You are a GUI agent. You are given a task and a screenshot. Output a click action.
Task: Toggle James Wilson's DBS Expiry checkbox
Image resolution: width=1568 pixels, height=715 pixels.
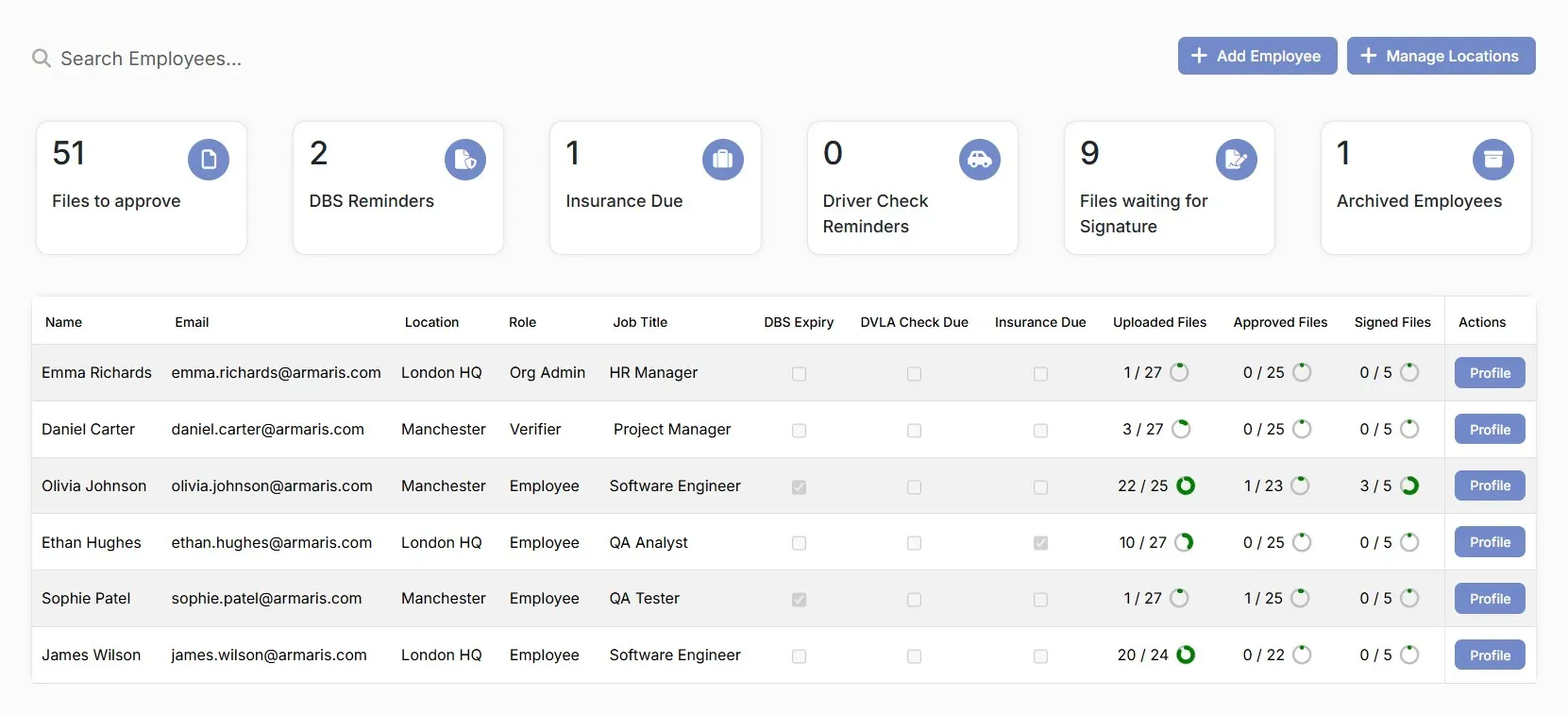tap(799, 656)
